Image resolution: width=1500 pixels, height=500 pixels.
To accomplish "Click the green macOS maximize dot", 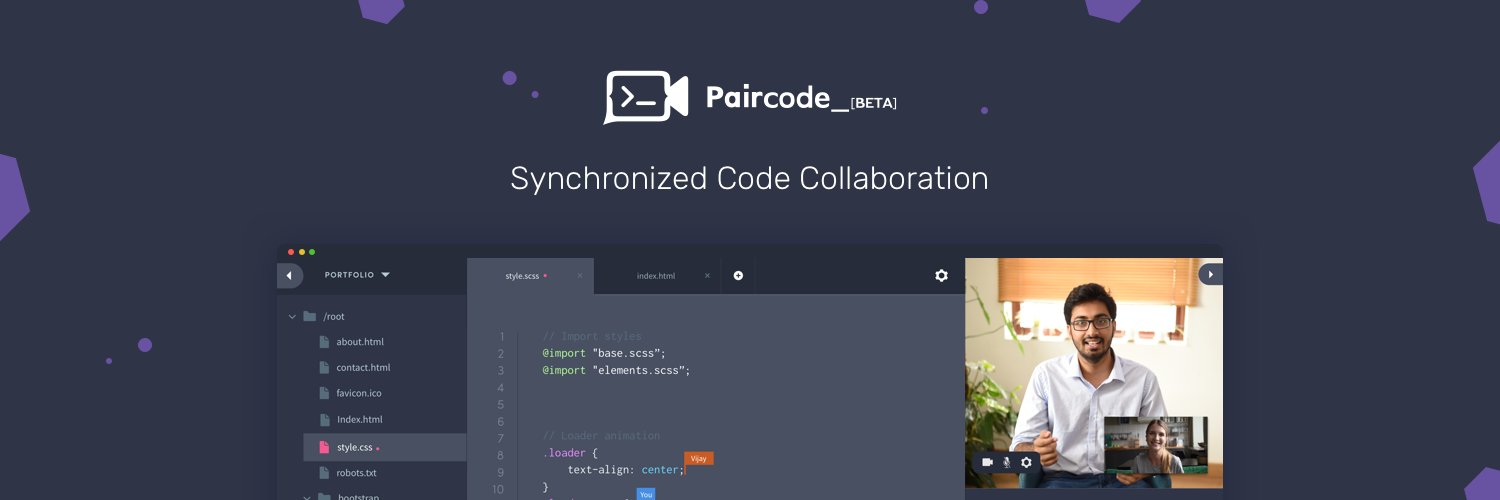I will (x=312, y=252).
